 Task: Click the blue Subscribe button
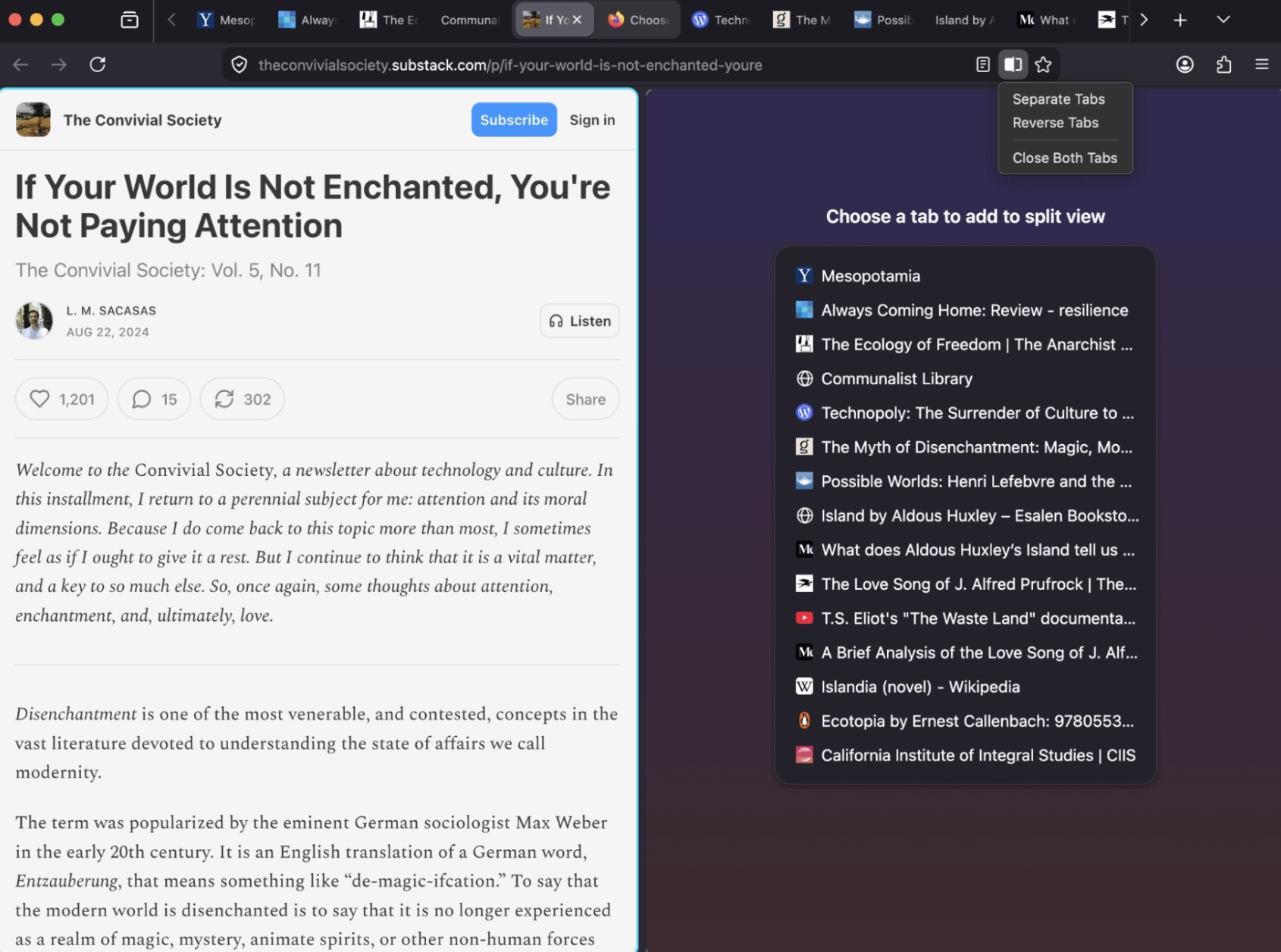pos(514,120)
